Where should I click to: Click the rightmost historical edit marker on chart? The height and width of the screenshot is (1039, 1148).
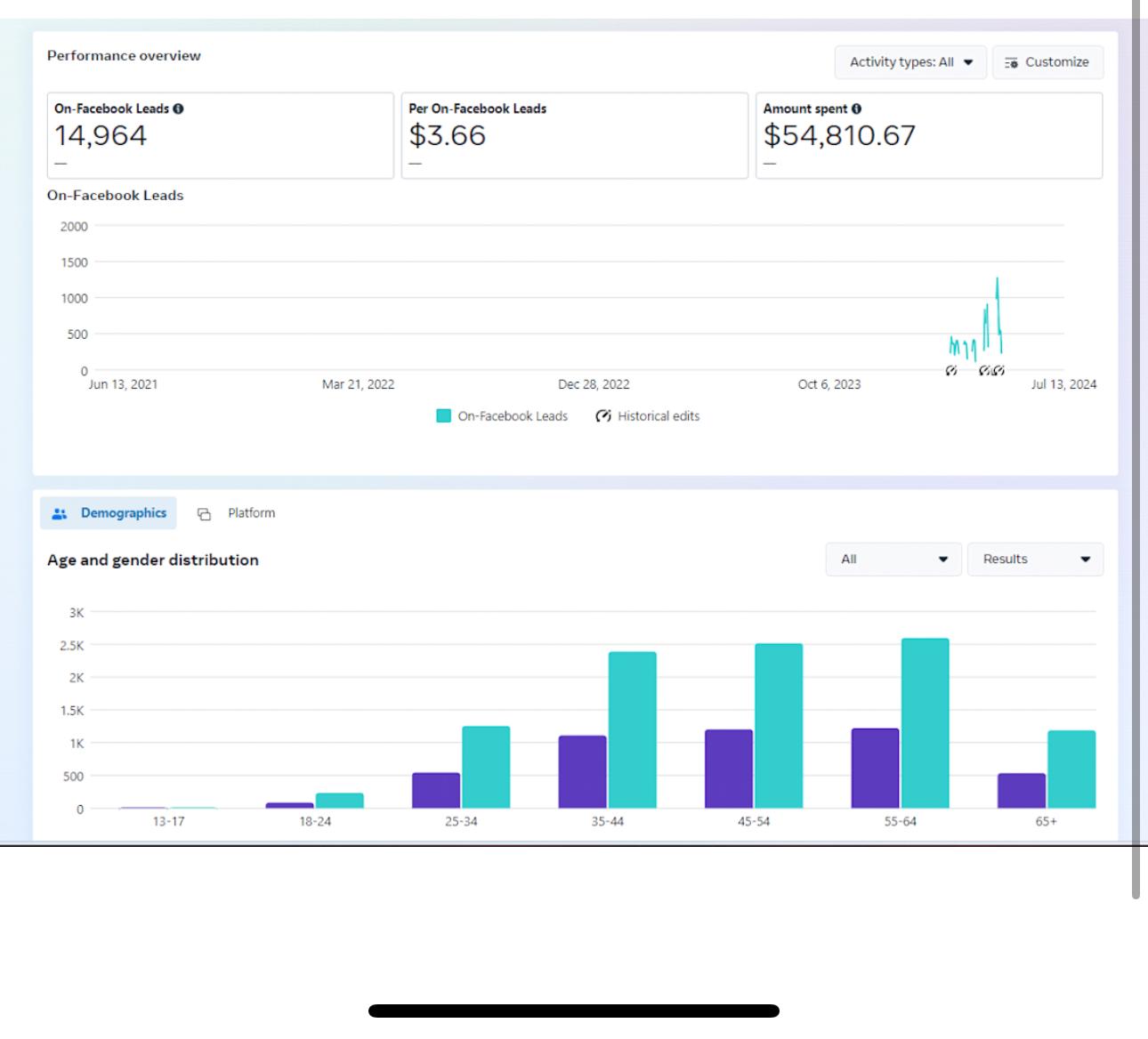coord(998,371)
